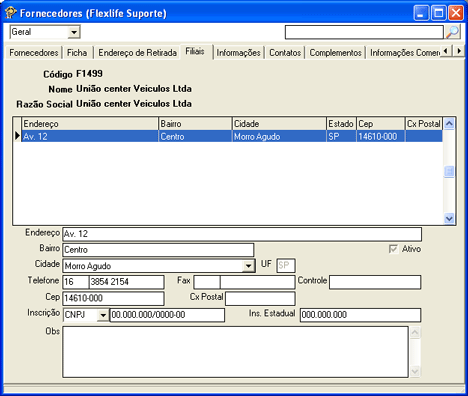Click the Fornecedores title bar app icon
This screenshot has height=396, width=468.
pyautogui.click(x=11, y=13)
